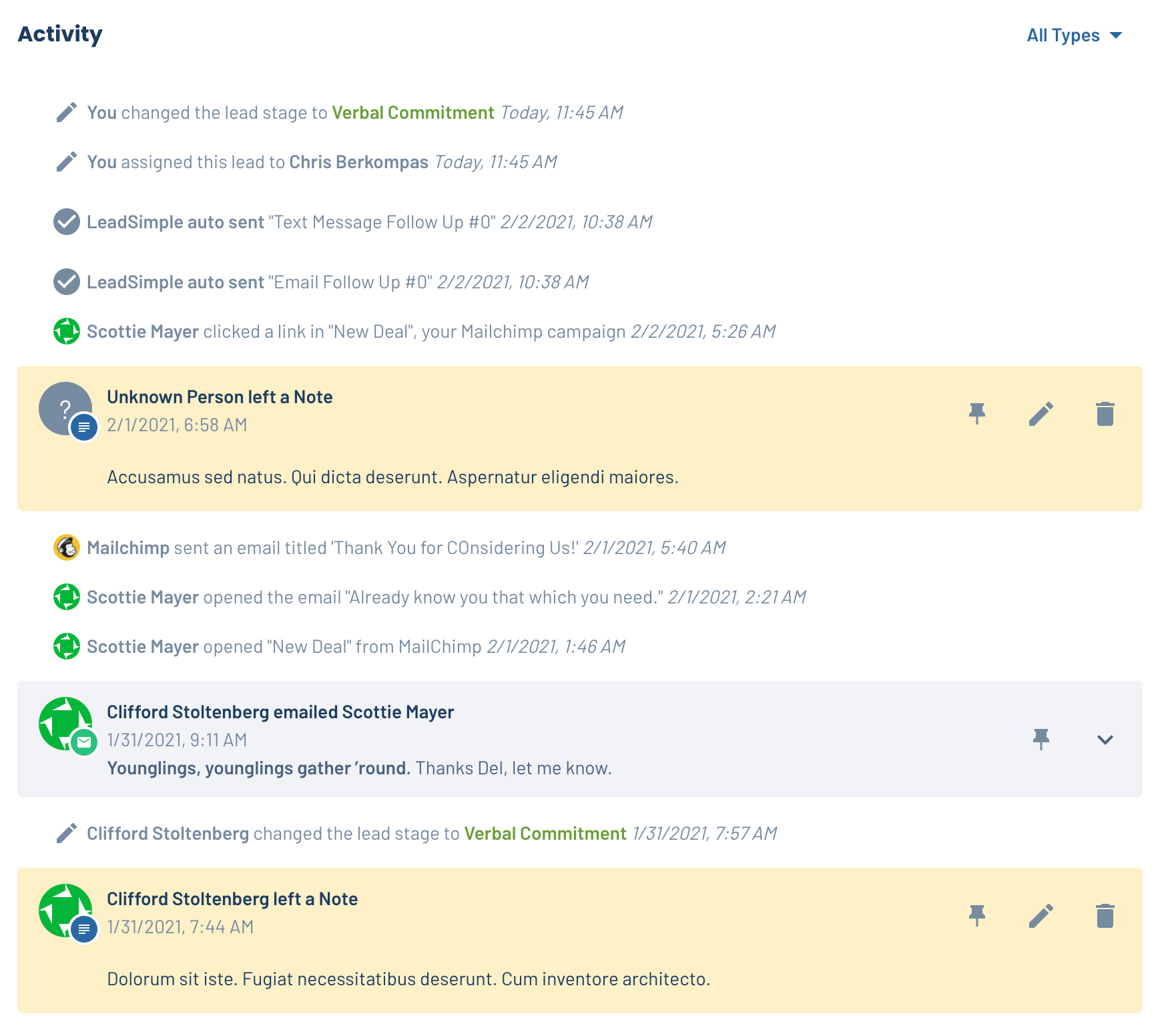
Task: Click Verbal Commitment in Clifford's stage change
Action: pos(545,834)
